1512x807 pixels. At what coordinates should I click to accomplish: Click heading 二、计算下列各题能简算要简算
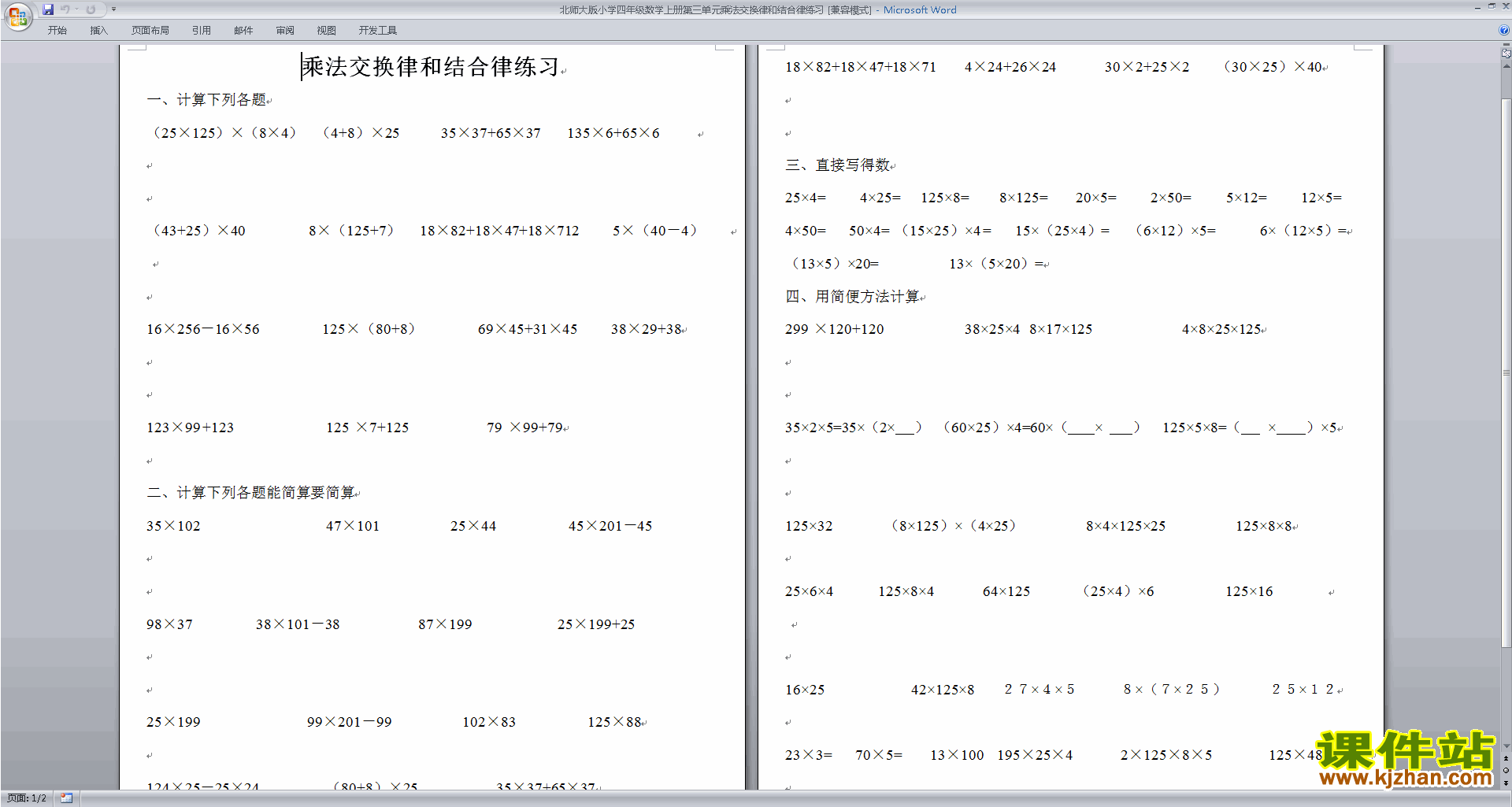pos(250,493)
